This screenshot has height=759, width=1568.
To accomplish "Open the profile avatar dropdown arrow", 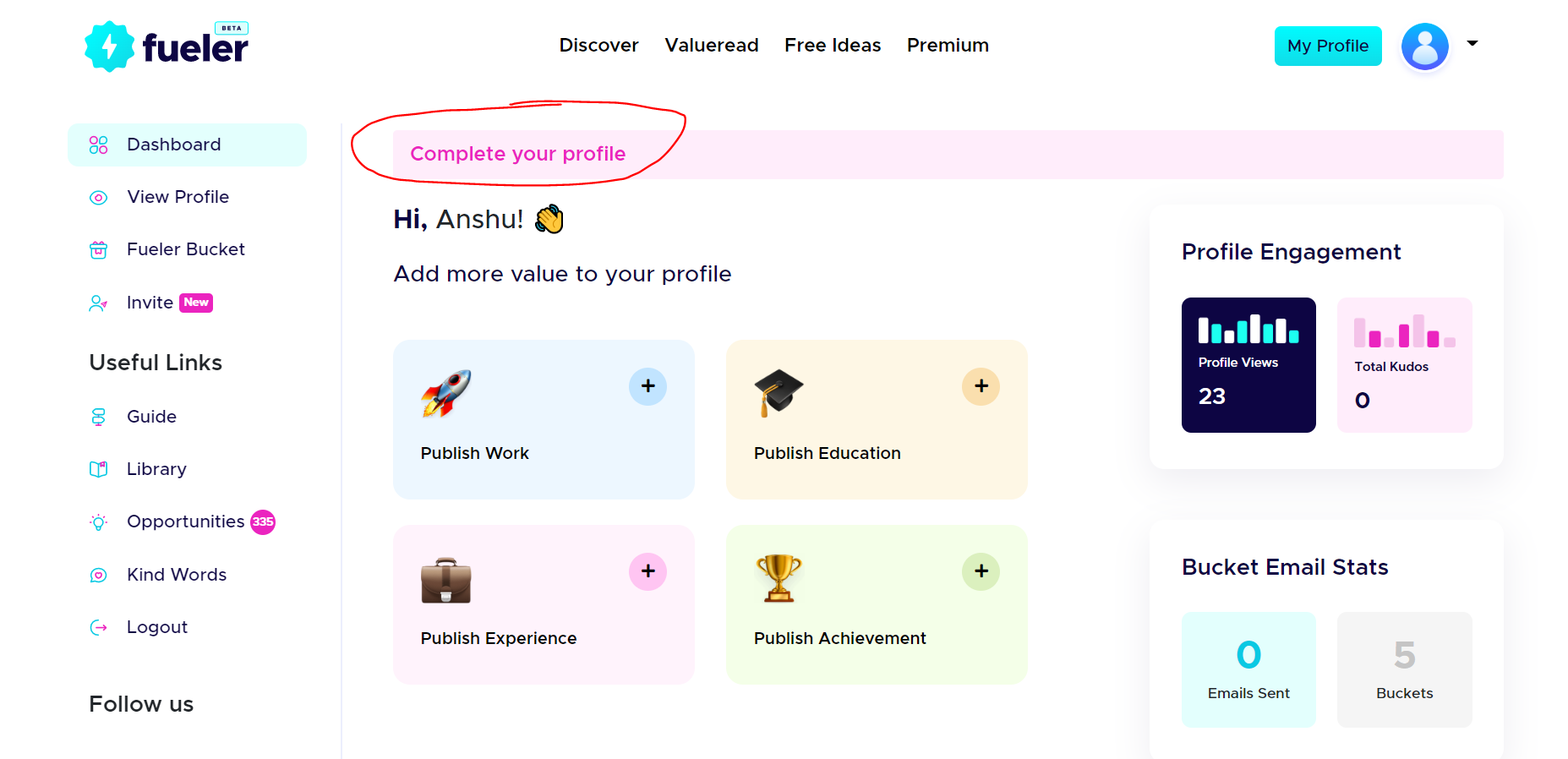I will click(x=1472, y=42).
